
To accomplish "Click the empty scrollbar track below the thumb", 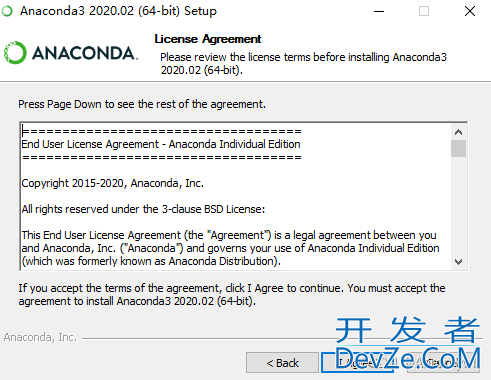I will [458, 205].
